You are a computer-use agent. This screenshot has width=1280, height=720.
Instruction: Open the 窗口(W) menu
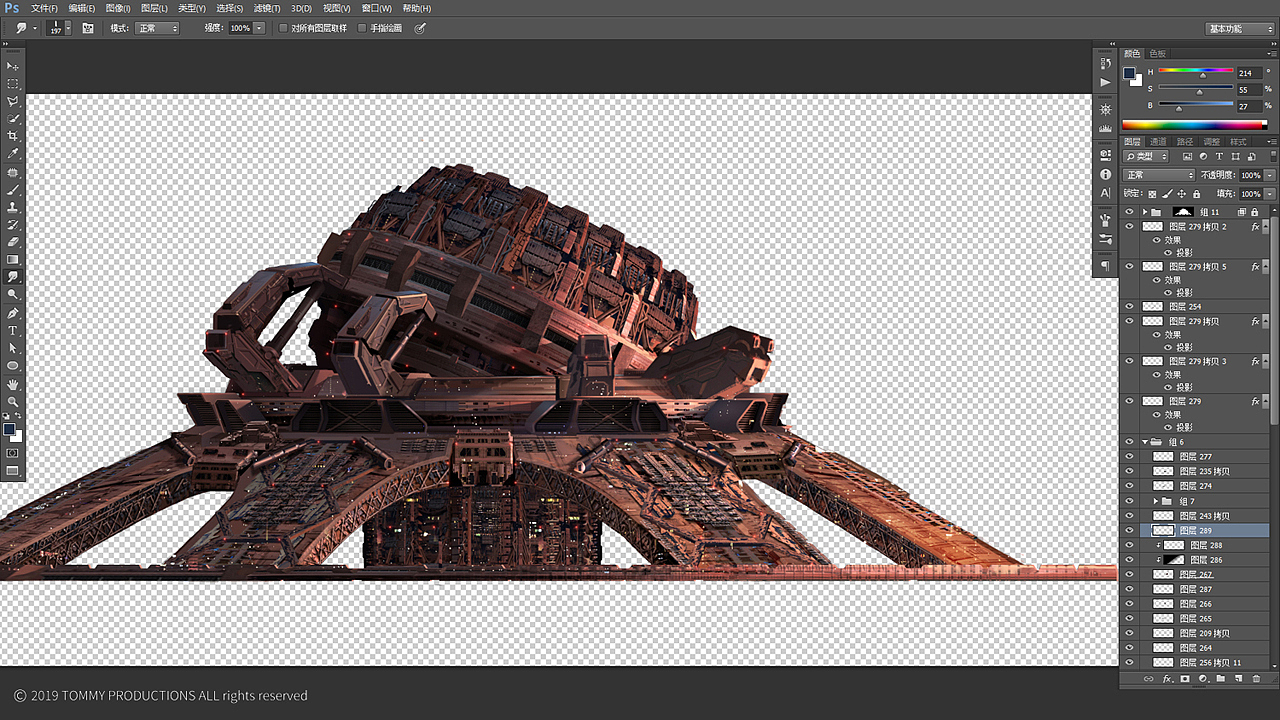(x=377, y=8)
